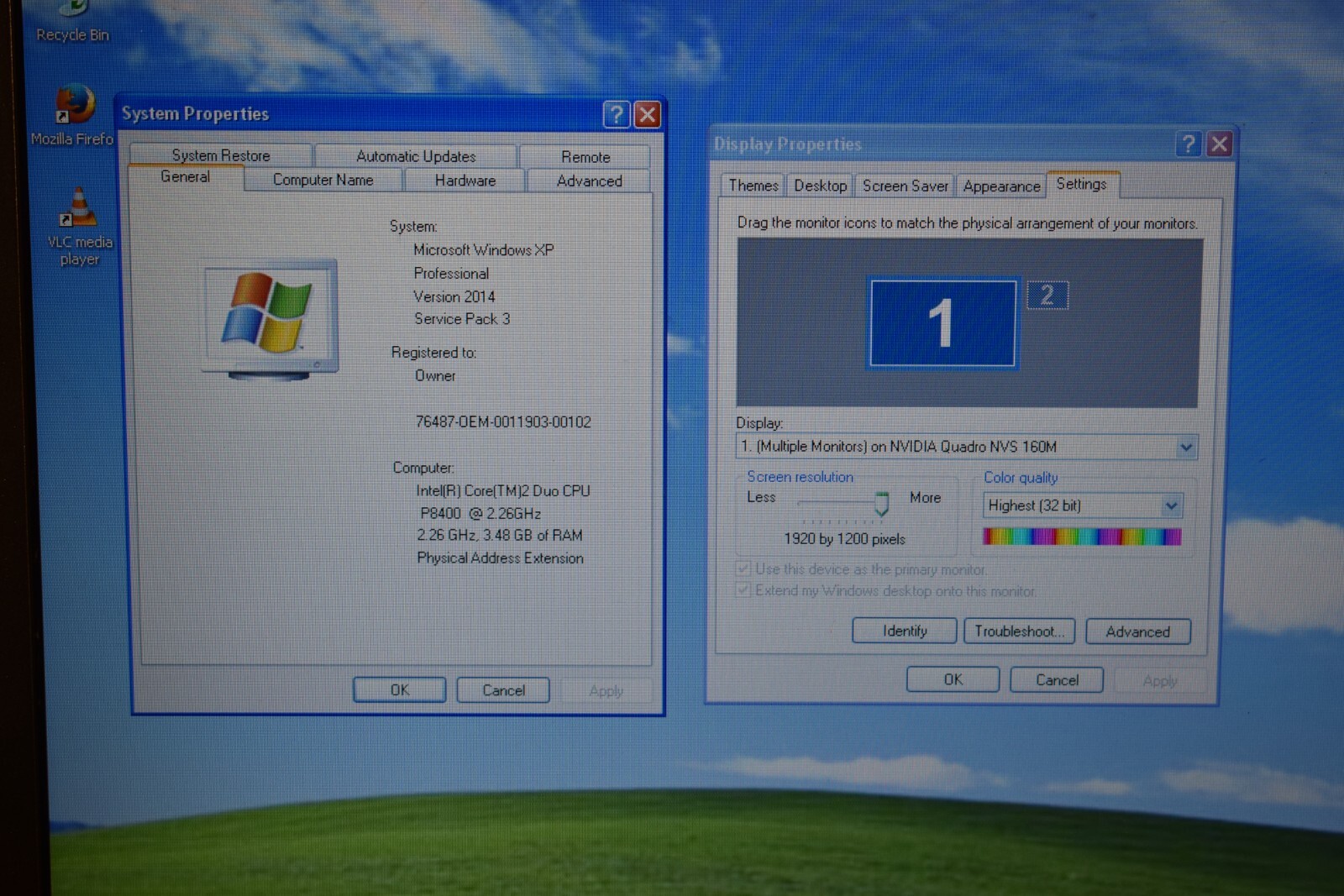Launch Mozilla Firefox from desktop
The image size is (1344, 896).
point(72,116)
